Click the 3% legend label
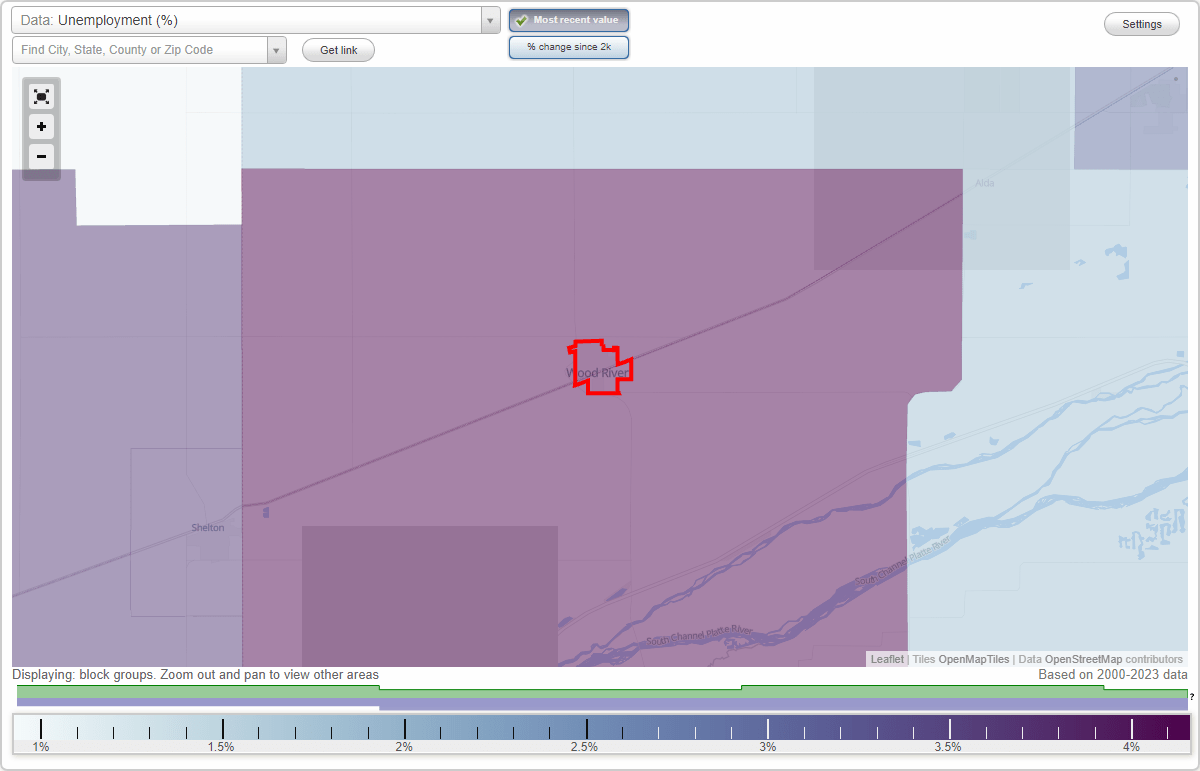Screen dimensions: 1200x771 click(x=767, y=747)
